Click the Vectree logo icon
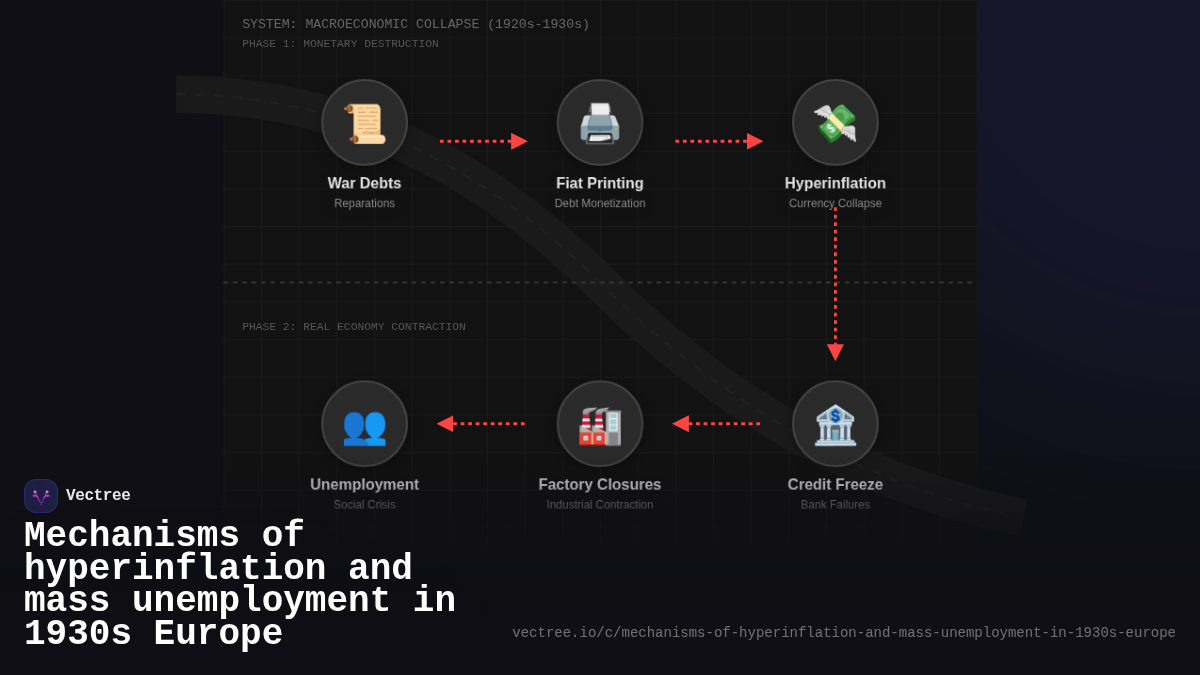Screen dimensions: 1200x675 point(41,495)
